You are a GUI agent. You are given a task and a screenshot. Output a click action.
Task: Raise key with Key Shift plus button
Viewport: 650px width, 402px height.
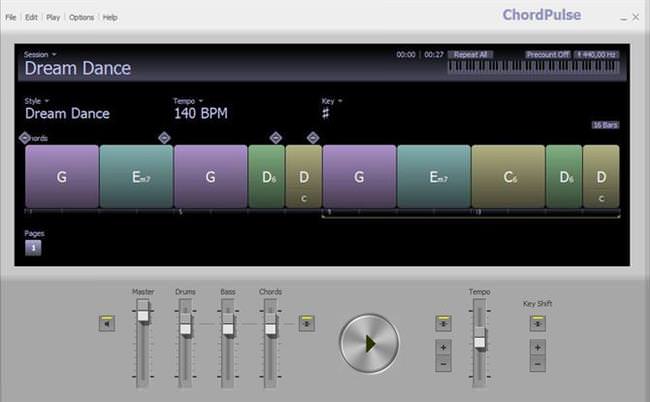538,347
